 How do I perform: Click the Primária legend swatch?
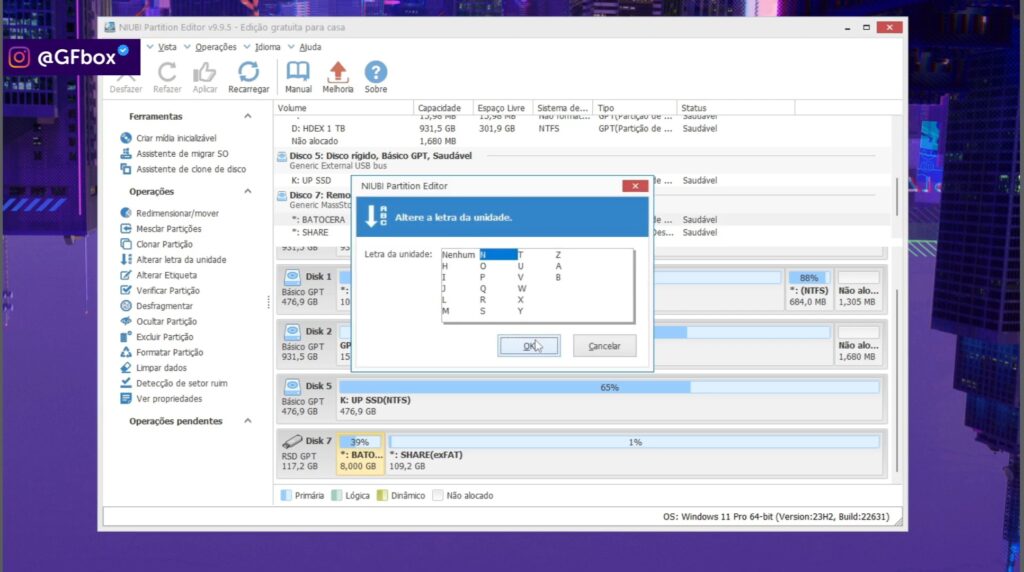pos(286,496)
